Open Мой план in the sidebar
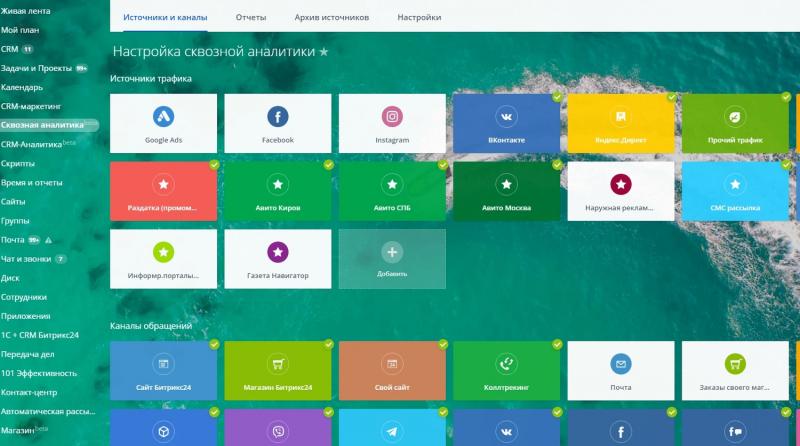 [x=20, y=30]
